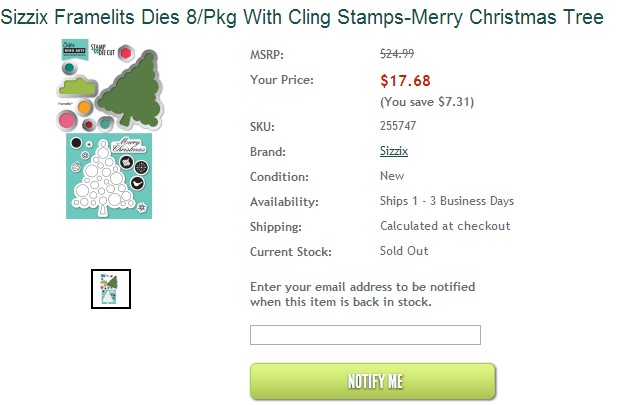Click the green NOTIFY ME button
The image size is (620, 405).
(x=372, y=381)
